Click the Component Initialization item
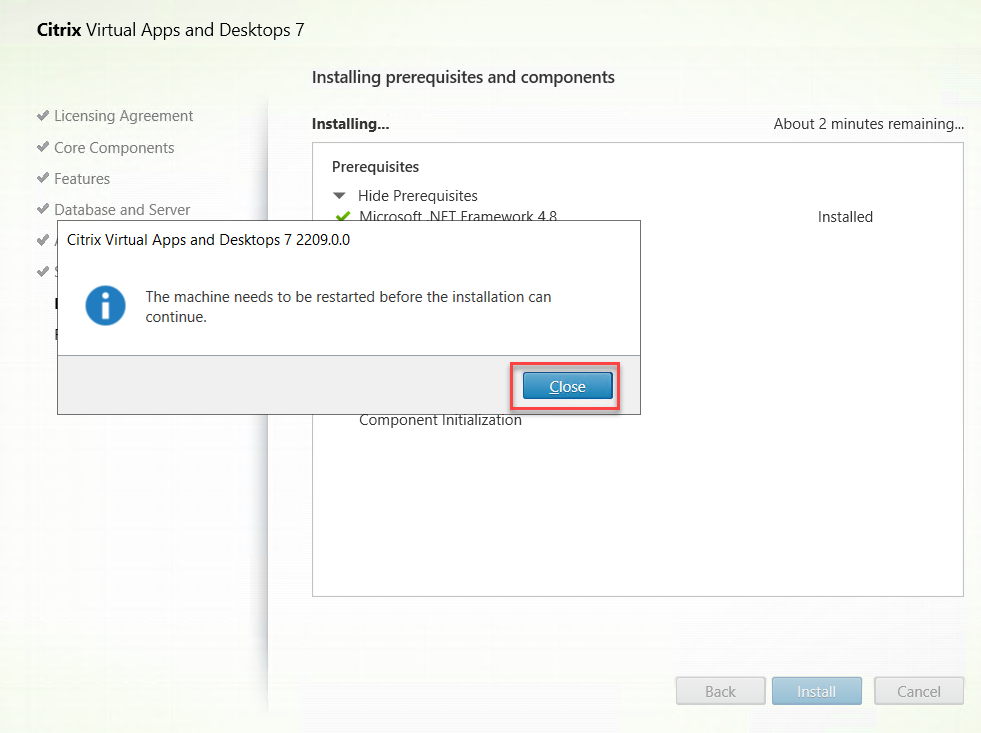 point(440,421)
